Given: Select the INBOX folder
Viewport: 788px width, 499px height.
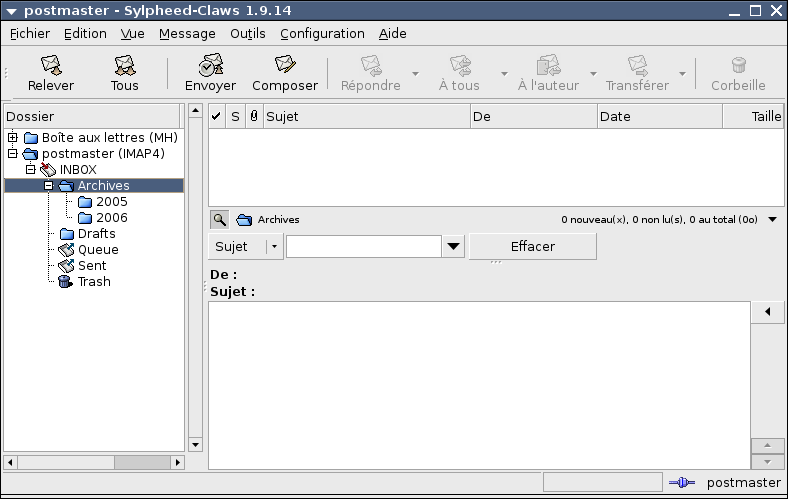Looking at the screenshot, I should point(78,170).
